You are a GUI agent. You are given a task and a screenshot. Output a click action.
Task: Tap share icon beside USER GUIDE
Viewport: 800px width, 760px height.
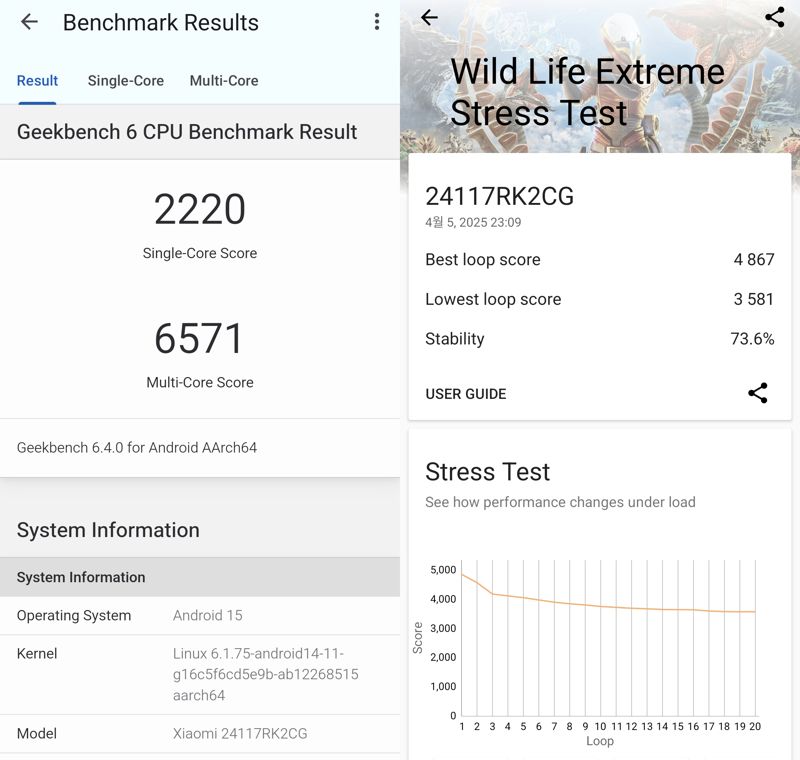(x=757, y=393)
